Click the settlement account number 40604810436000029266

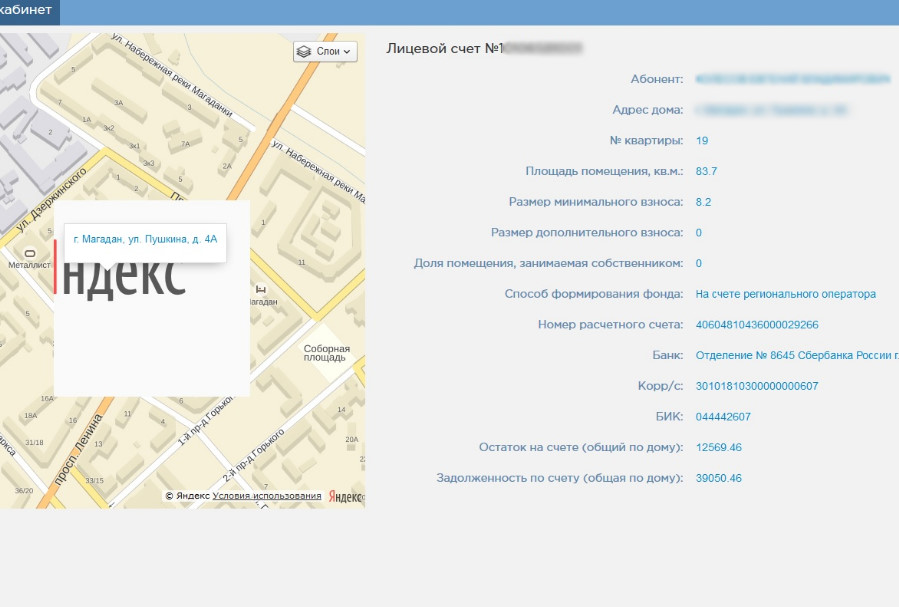pyautogui.click(x=757, y=325)
